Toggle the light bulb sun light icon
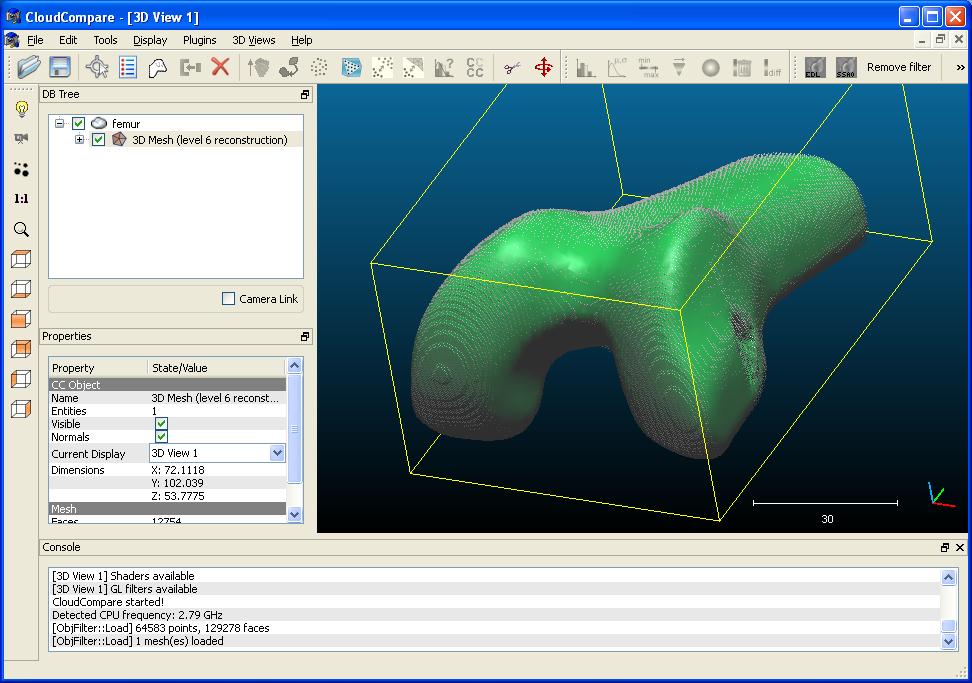Screen dimensions: 972x683 [x=22, y=109]
